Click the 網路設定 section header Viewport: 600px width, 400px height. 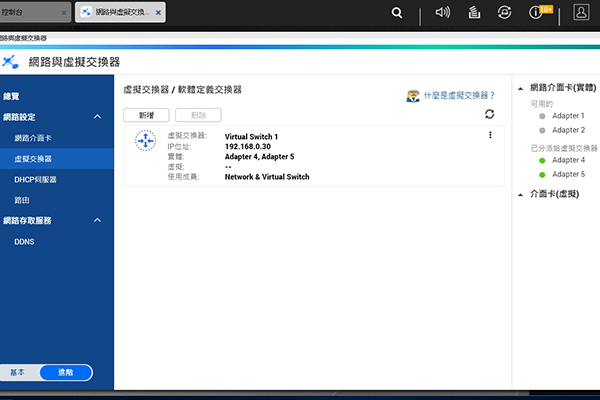19,117
